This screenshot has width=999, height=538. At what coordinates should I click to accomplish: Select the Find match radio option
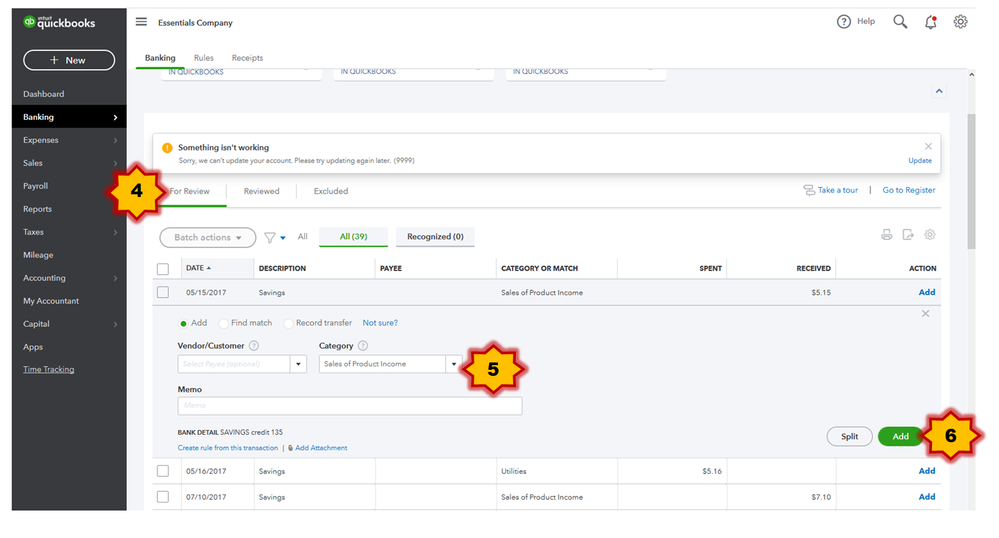(x=224, y=323)
